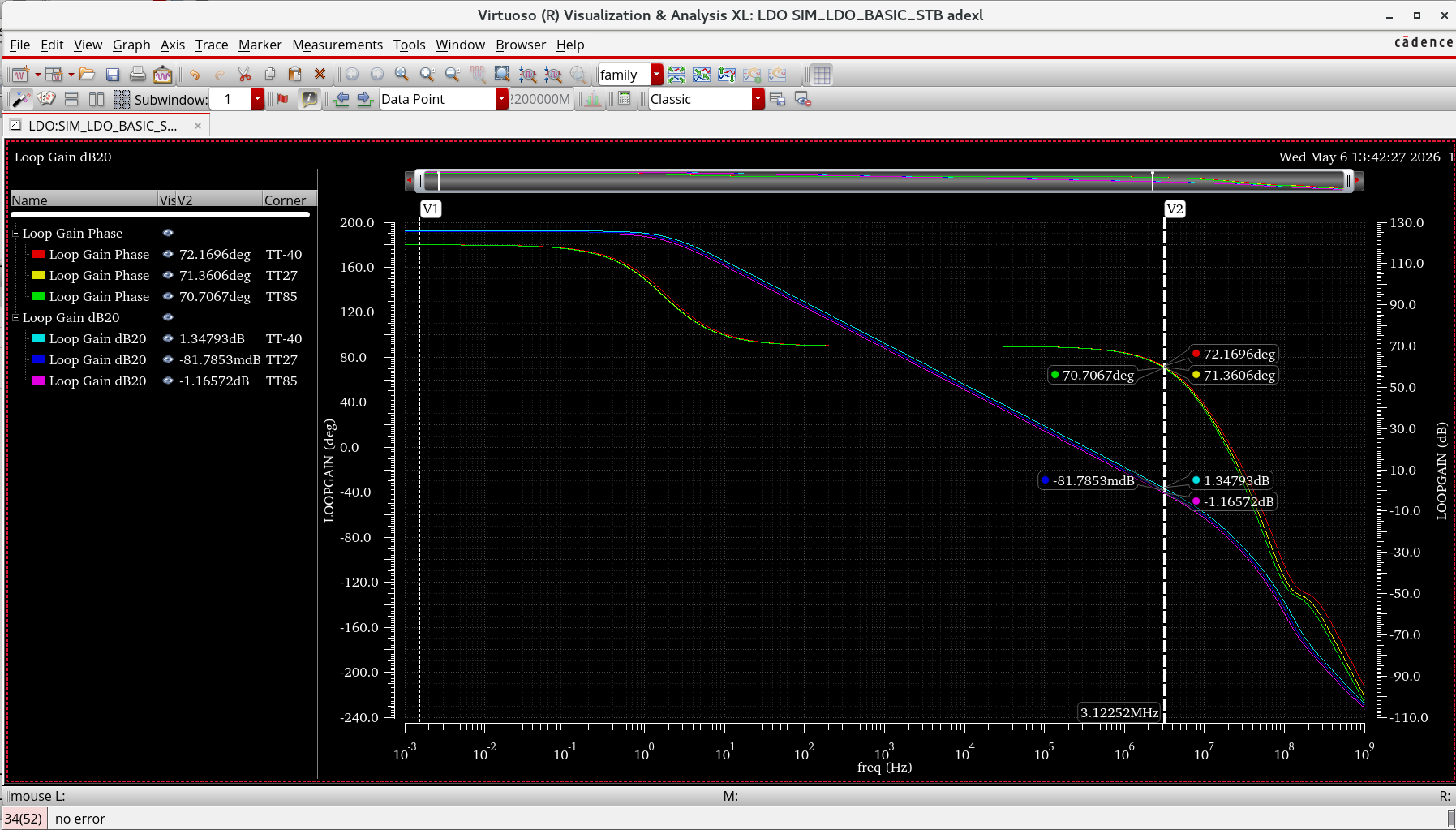Screen dimensions: 1456x830
Task: Click the card layout icon
Action: pos(47,99)
